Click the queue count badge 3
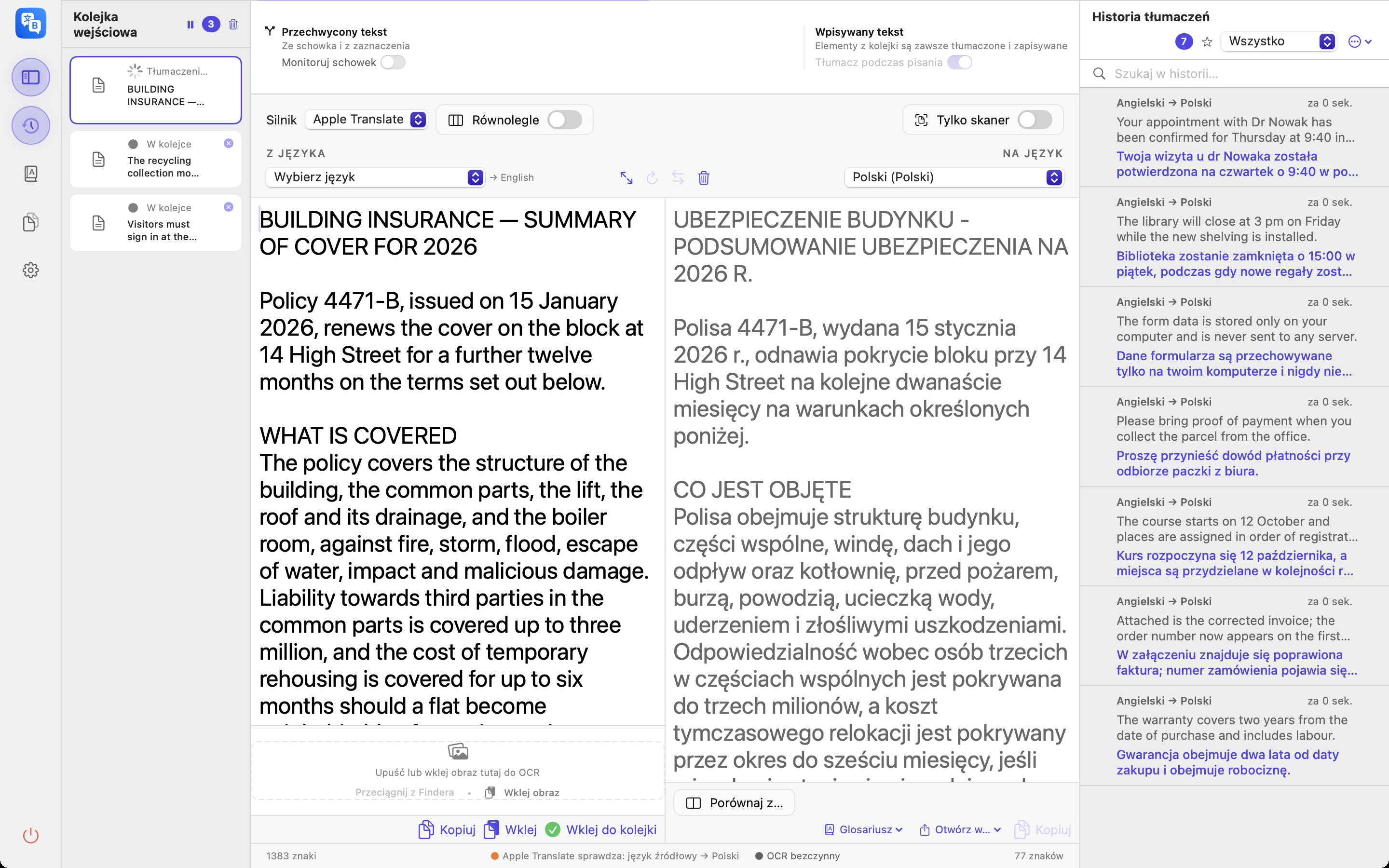Image resolution: width=1389 pixels, height=868 pixels. click(x=211, y=24)
